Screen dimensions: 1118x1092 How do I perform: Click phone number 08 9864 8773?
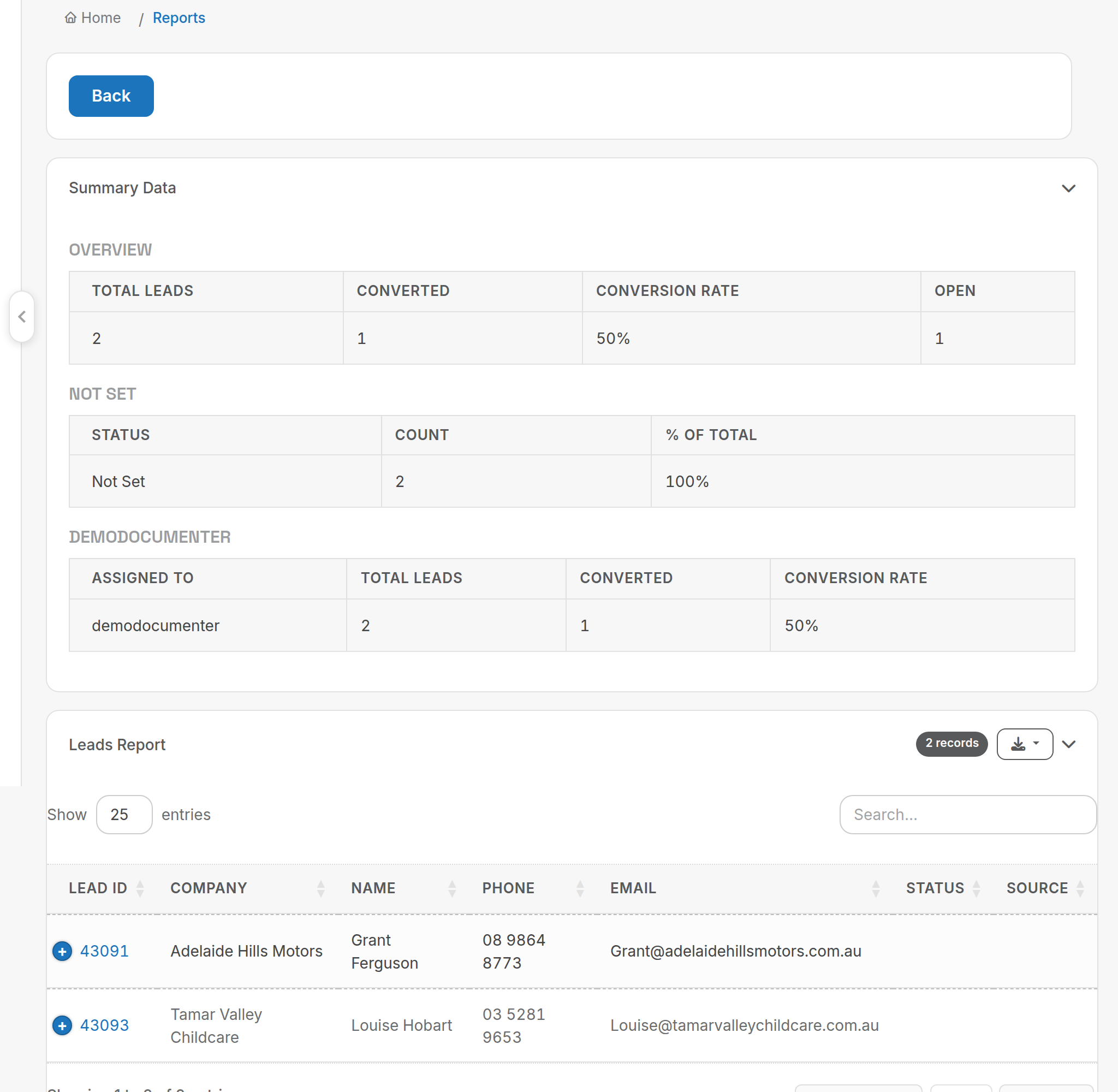(514, 951)
